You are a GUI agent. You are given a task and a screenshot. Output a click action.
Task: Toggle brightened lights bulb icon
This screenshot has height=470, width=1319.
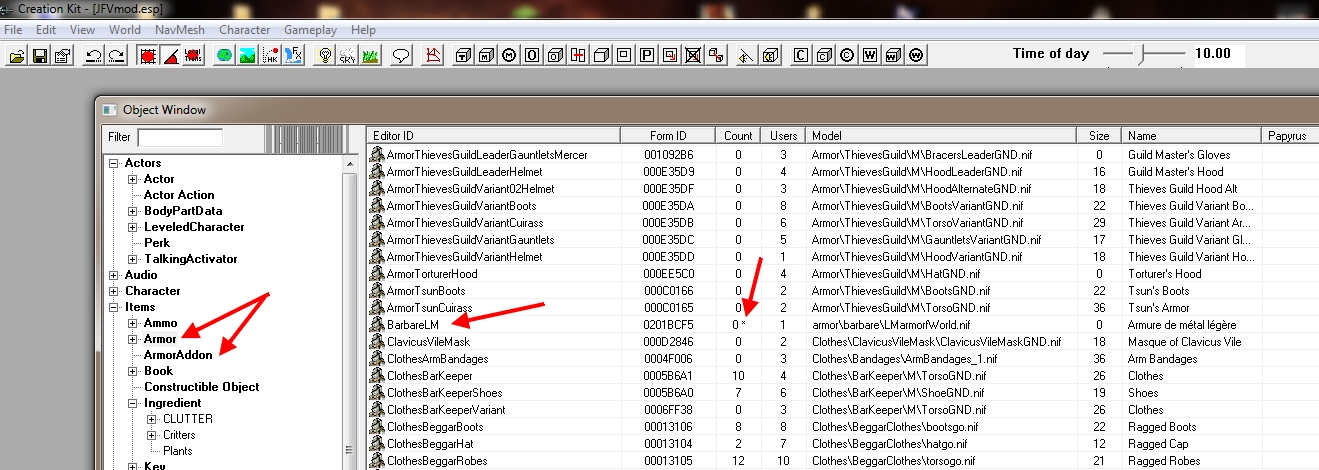tap(325, 56)
